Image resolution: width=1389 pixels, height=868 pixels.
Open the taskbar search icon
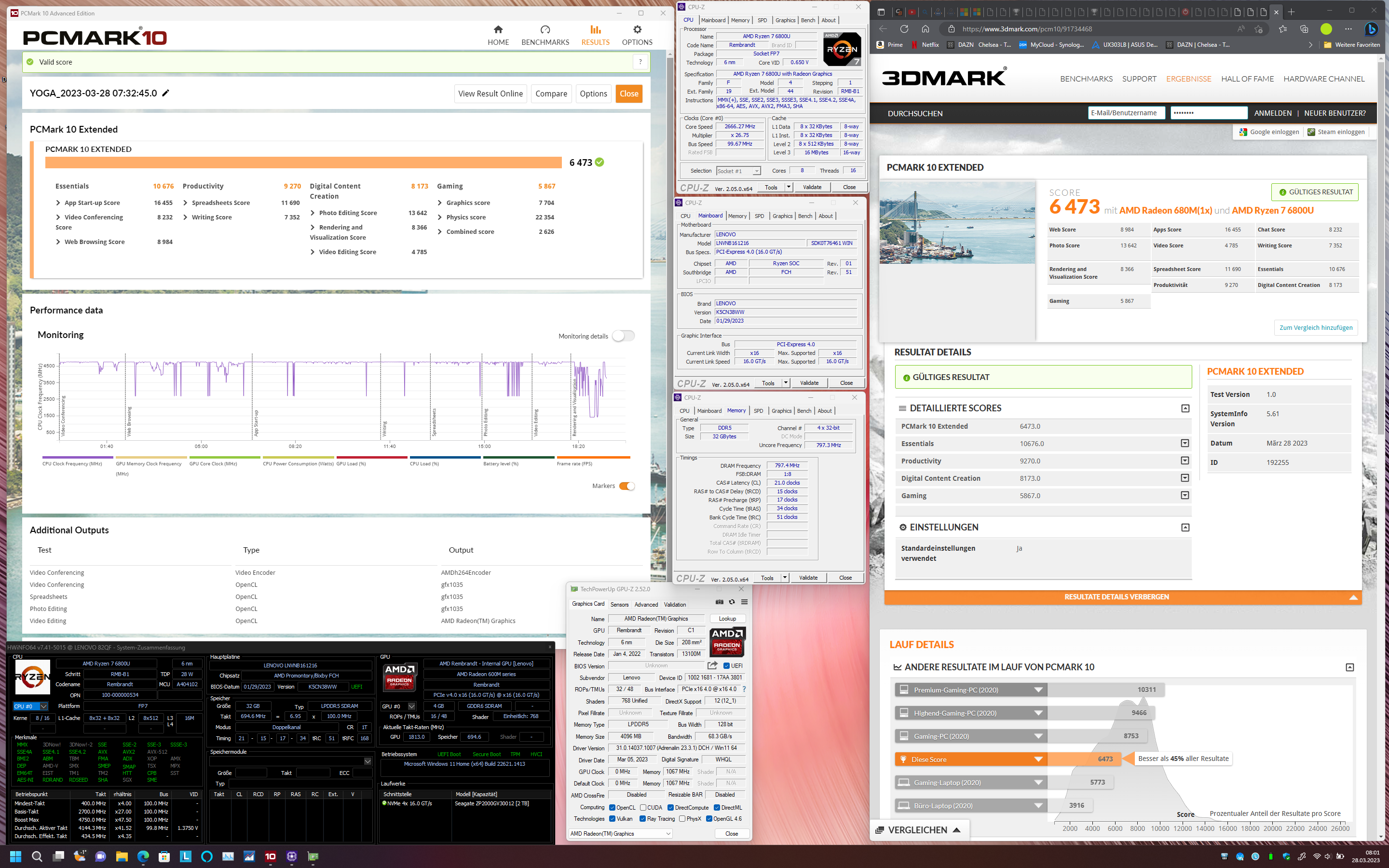tap(37, 856)
